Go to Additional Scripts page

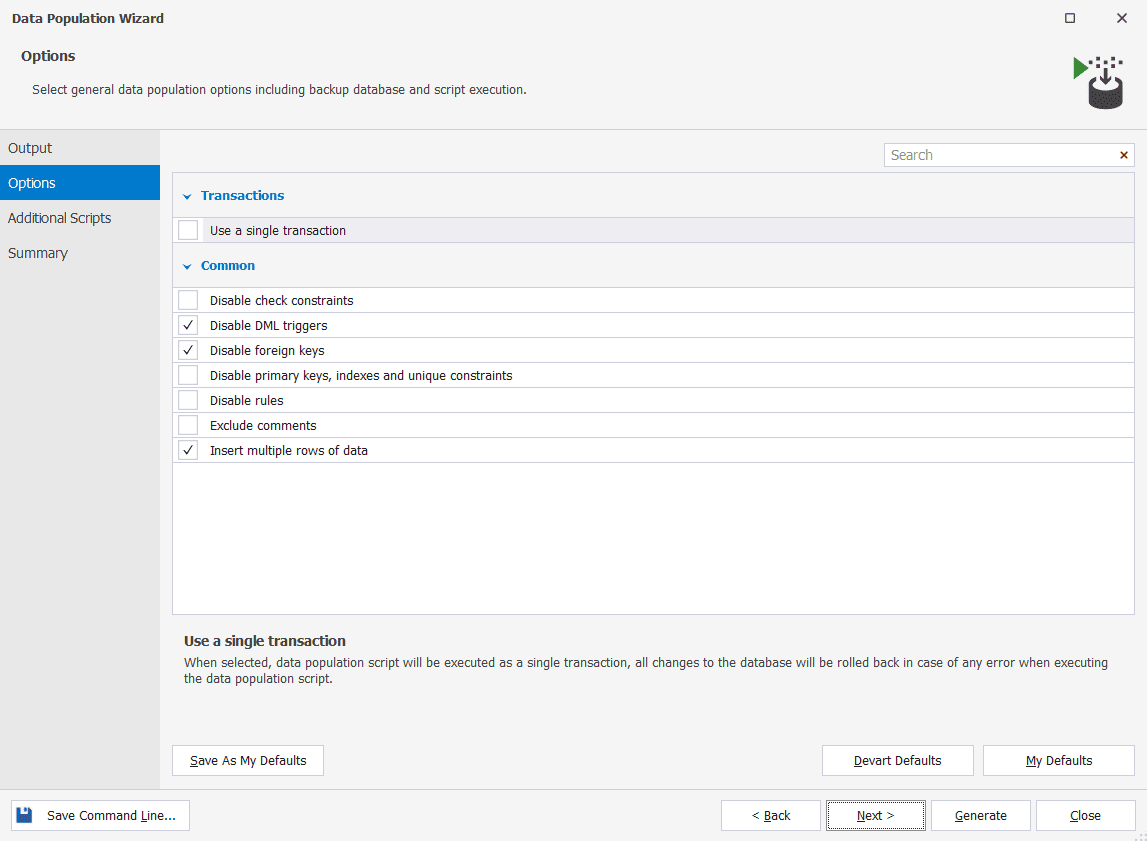60,218
